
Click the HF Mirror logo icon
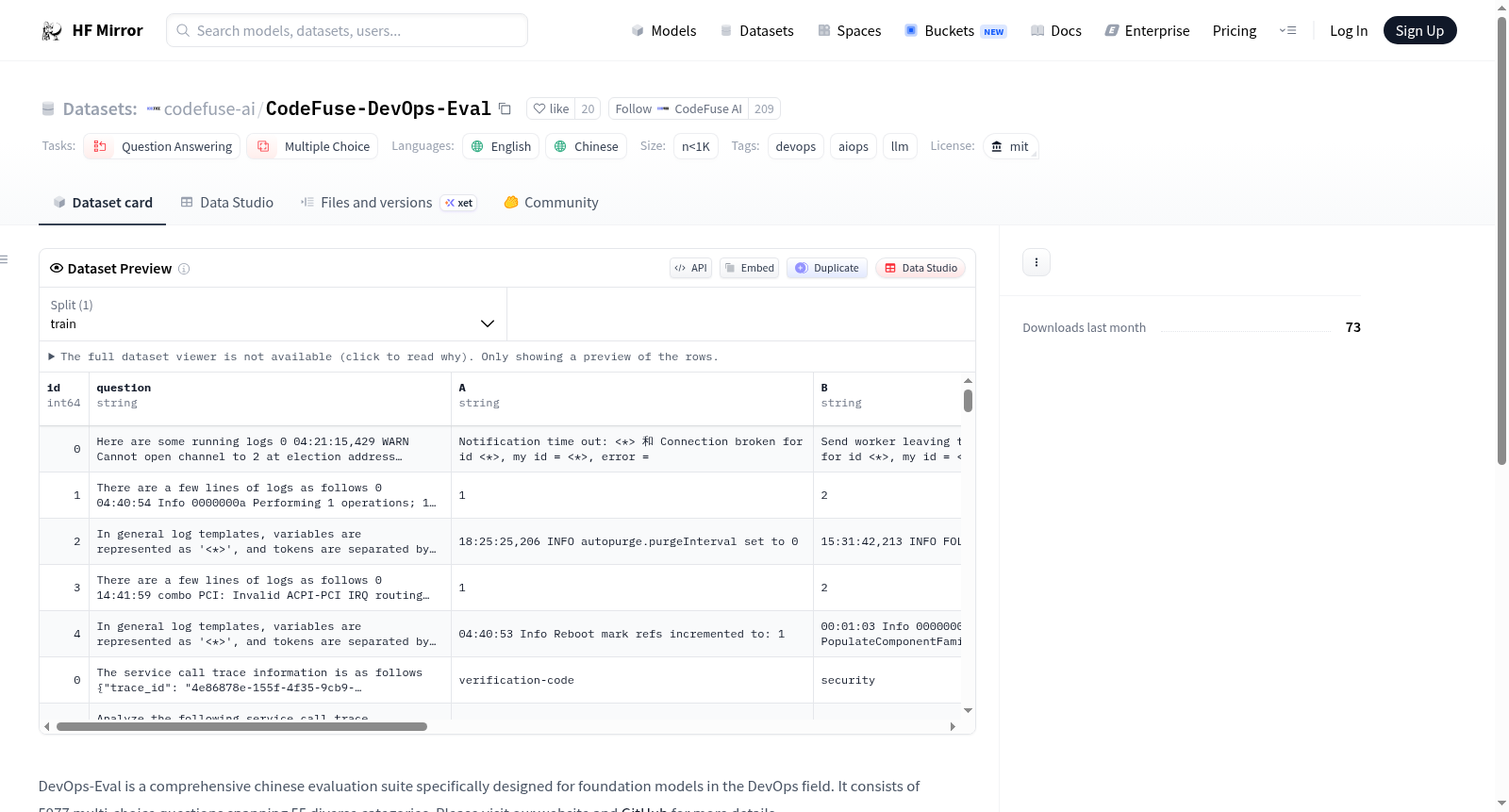tap(52, 31)
